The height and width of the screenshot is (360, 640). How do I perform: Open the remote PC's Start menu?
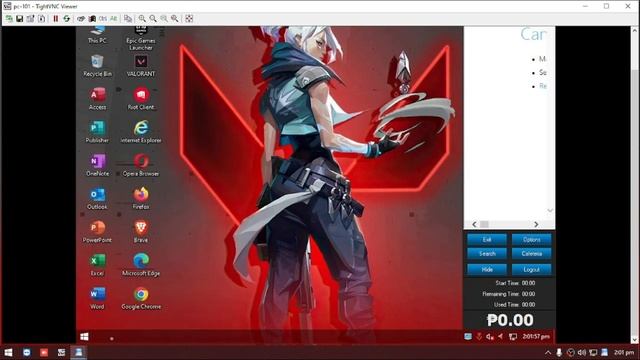(84, 337)
